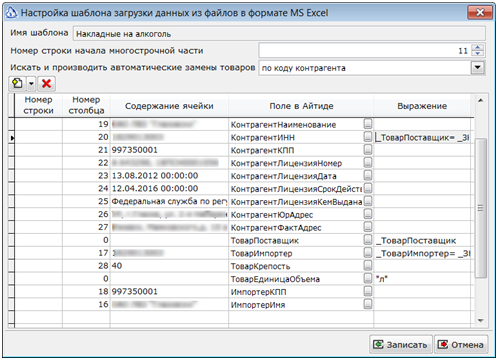Click the expression "л" cell
Image resolution: width=498 pixels, height=360 pixels.
pyautogui.click(x=422, y=279)
